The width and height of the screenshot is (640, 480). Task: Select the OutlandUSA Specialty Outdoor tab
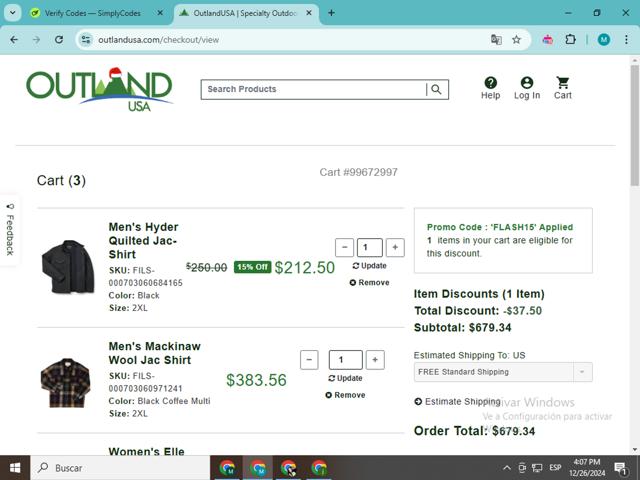pyautogui.click(x=246, y=13)
